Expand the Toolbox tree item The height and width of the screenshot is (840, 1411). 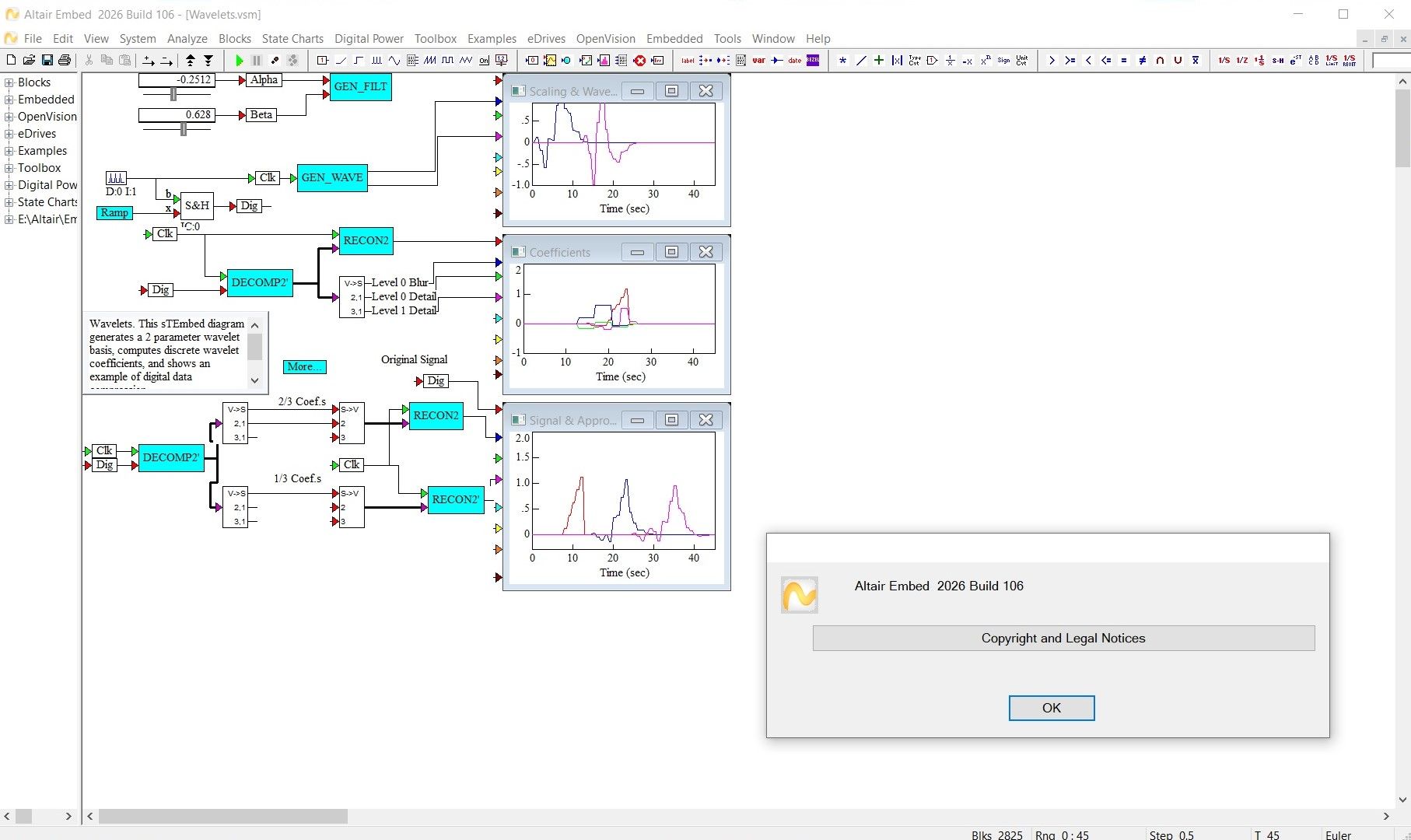click(x=9, y=168)
